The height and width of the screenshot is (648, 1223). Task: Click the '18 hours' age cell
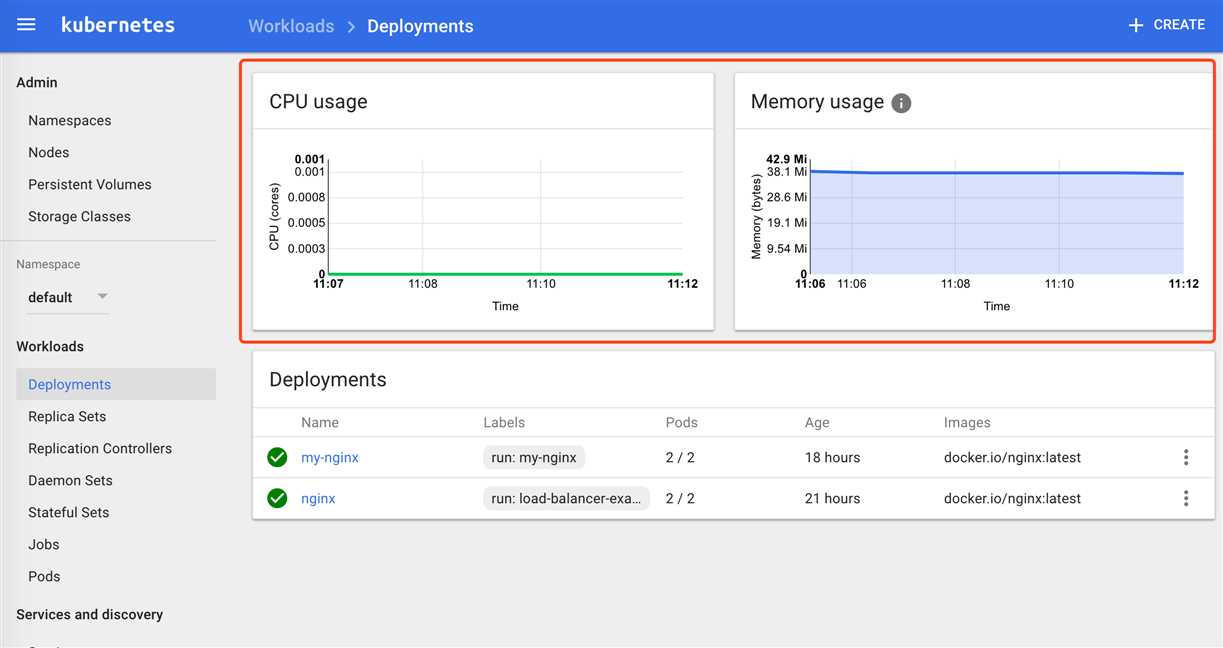[x=832, y=457]
